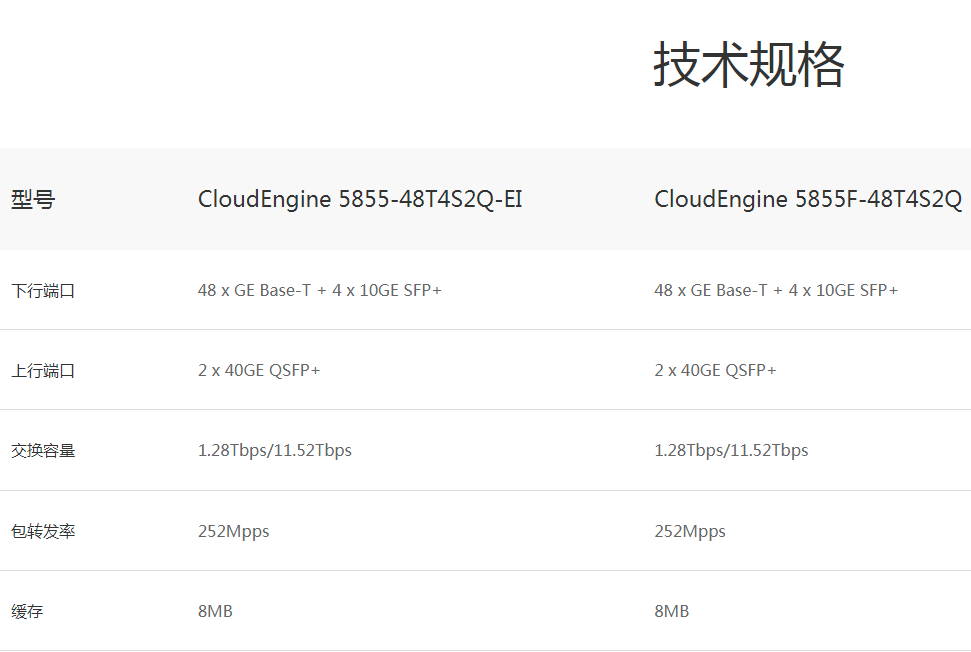Select the 交换容量 row label

click(43, 450)
